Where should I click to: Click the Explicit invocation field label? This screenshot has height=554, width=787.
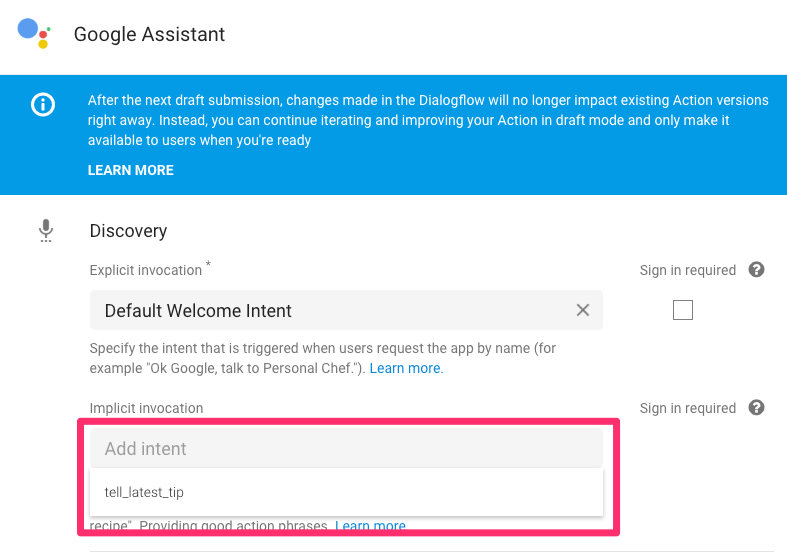pyautogui.click(x=147, y=270)
